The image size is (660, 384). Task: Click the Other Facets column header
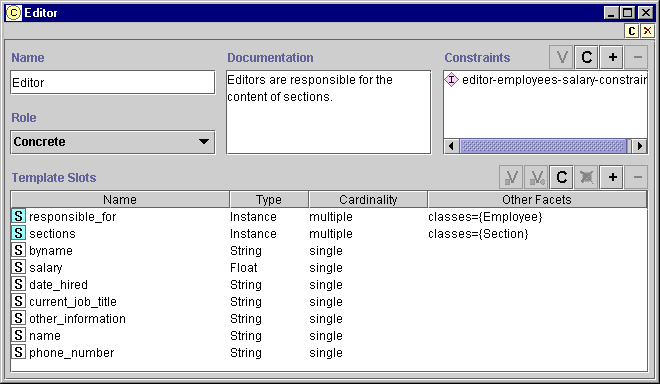[x=537, y=200]
